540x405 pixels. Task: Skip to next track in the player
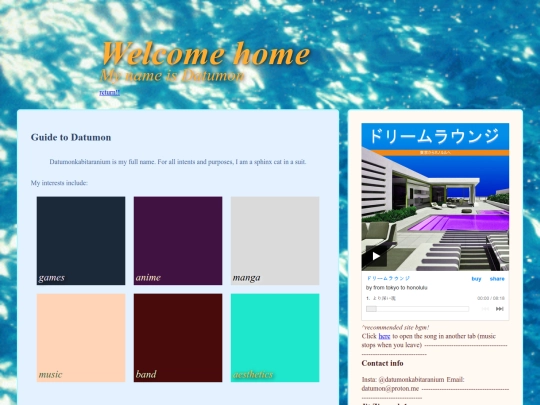[499, 309]
